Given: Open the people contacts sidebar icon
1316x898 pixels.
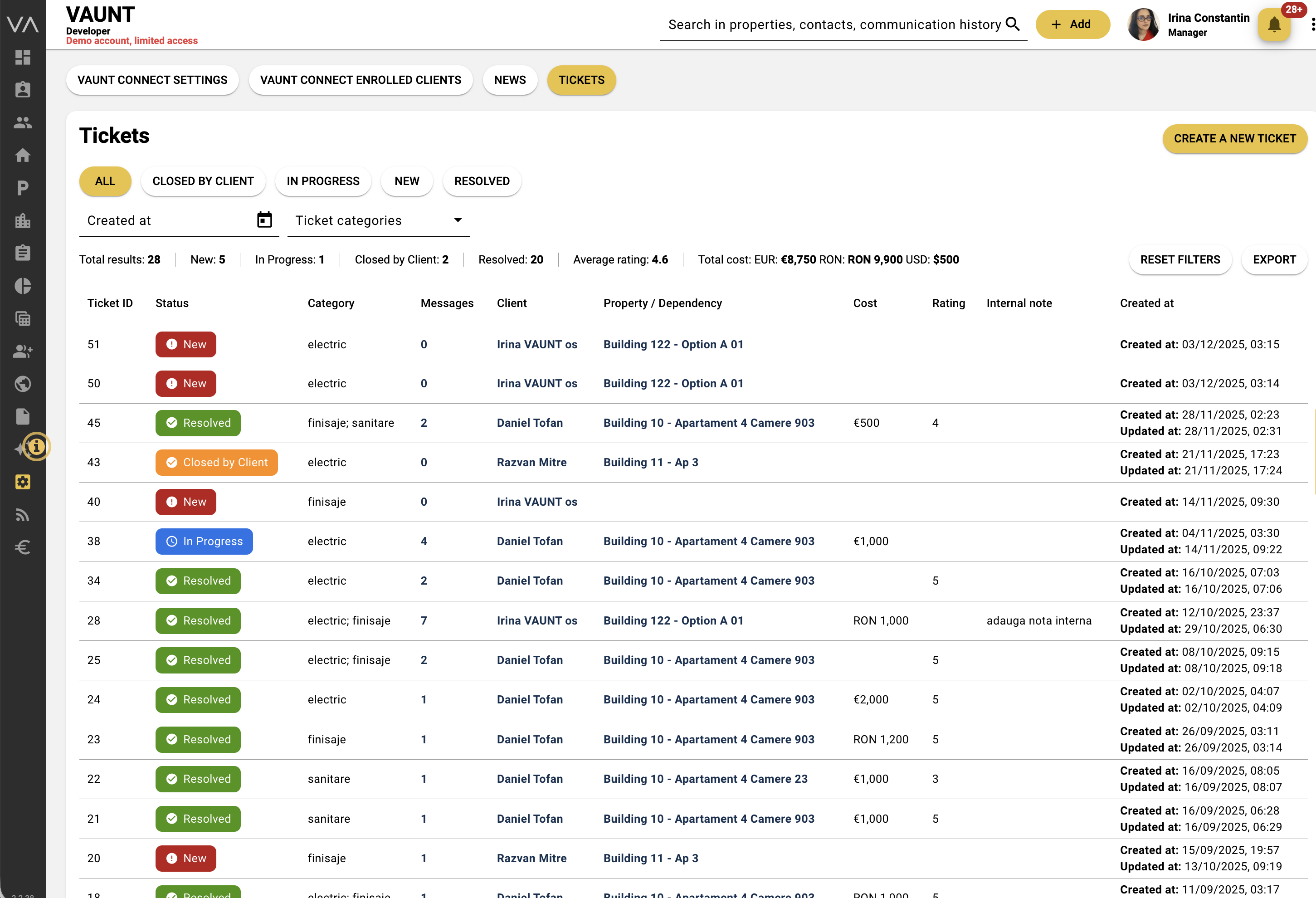Looking at the screenshot, I should tap(23, 122).
